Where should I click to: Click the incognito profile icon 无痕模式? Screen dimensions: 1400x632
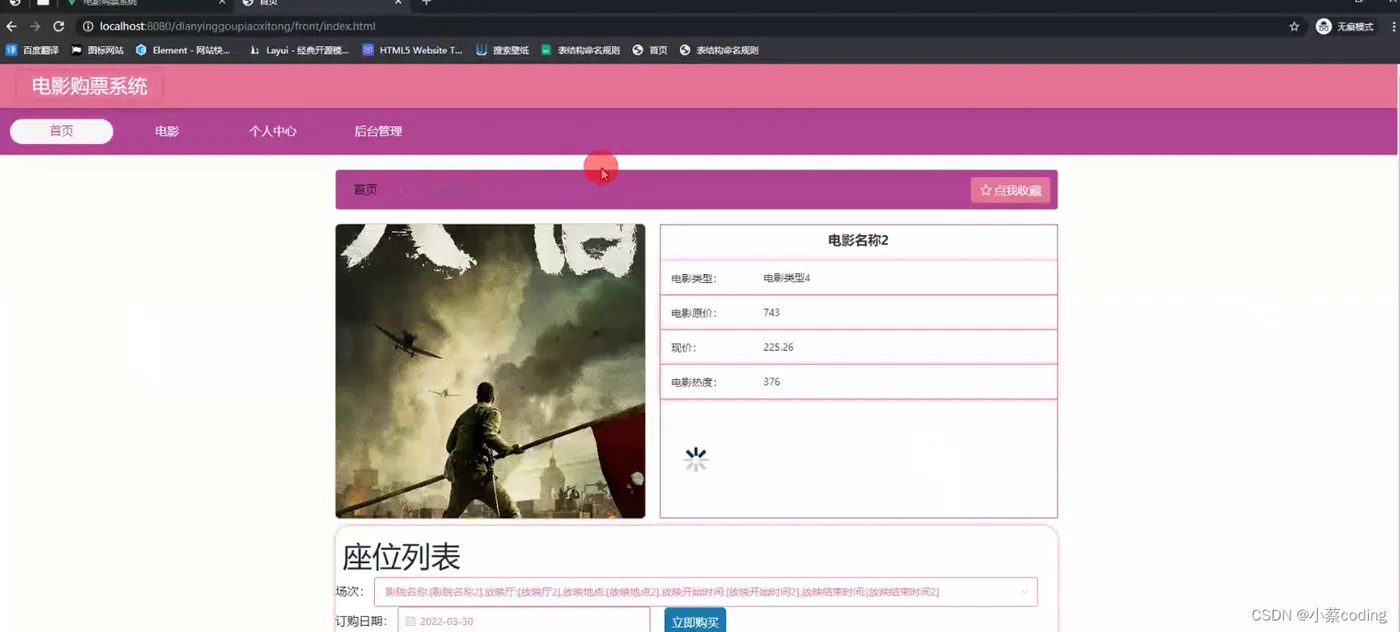[x=1345, y=27]
